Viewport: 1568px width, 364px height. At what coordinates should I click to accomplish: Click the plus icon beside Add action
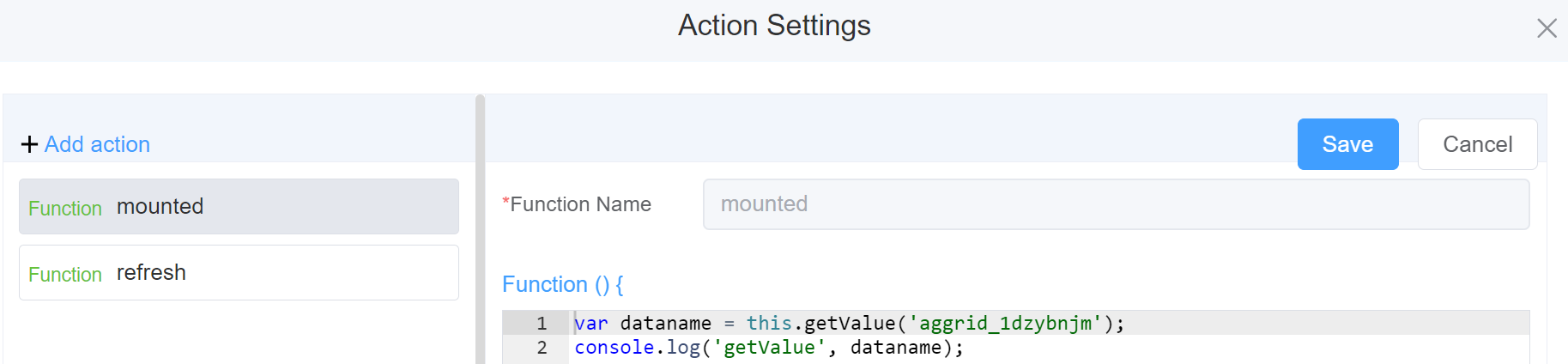(x=29, y=144)
